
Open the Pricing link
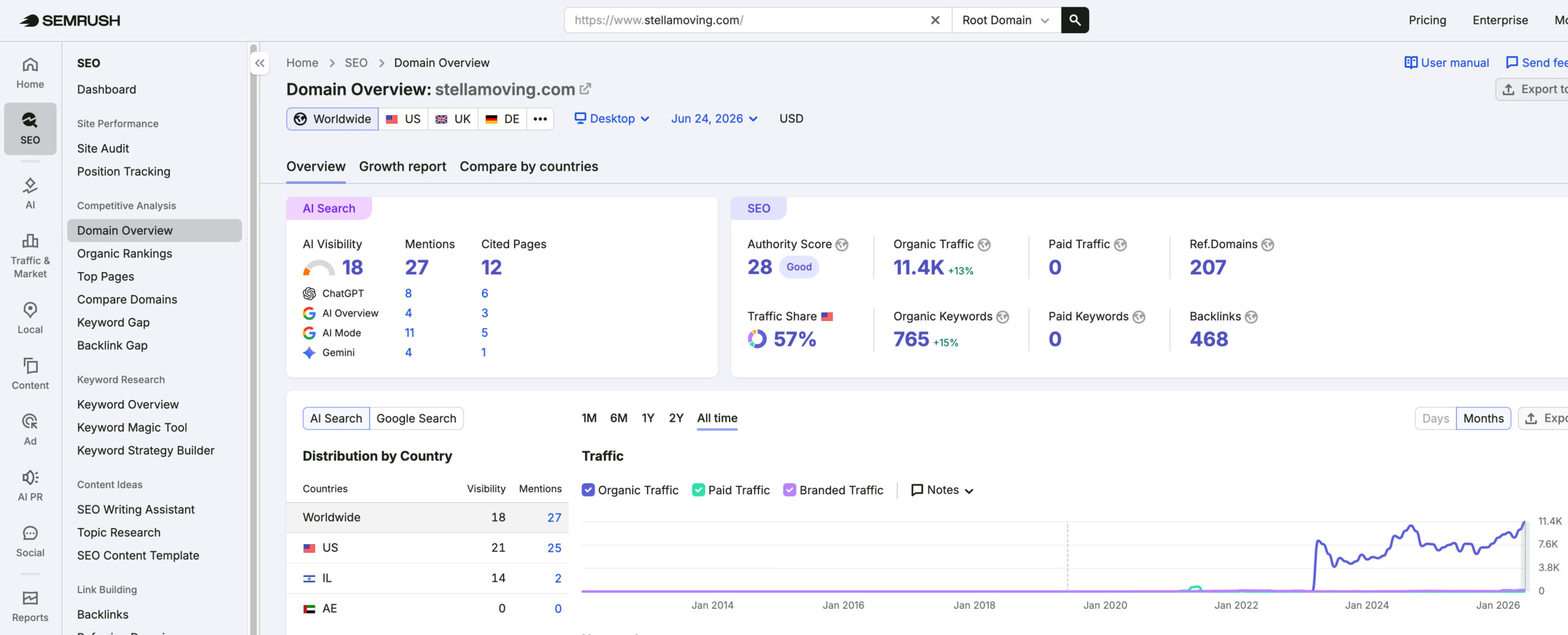1427,20
